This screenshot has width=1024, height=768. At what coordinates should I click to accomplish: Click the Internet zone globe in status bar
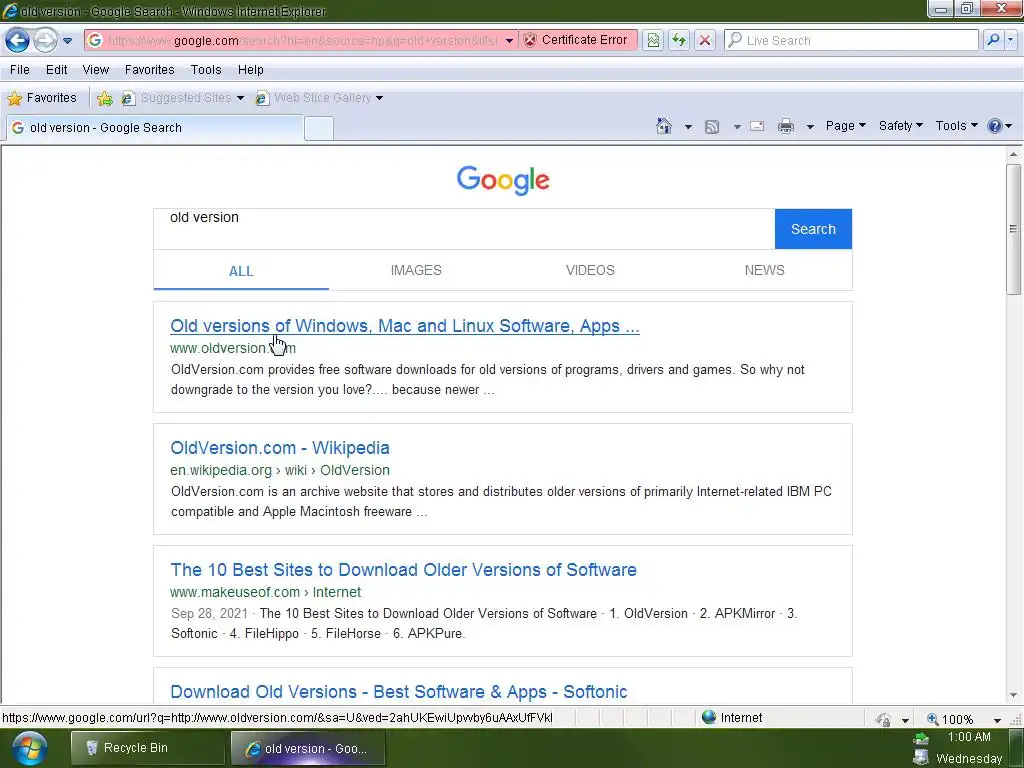click(x=709, y=717)
